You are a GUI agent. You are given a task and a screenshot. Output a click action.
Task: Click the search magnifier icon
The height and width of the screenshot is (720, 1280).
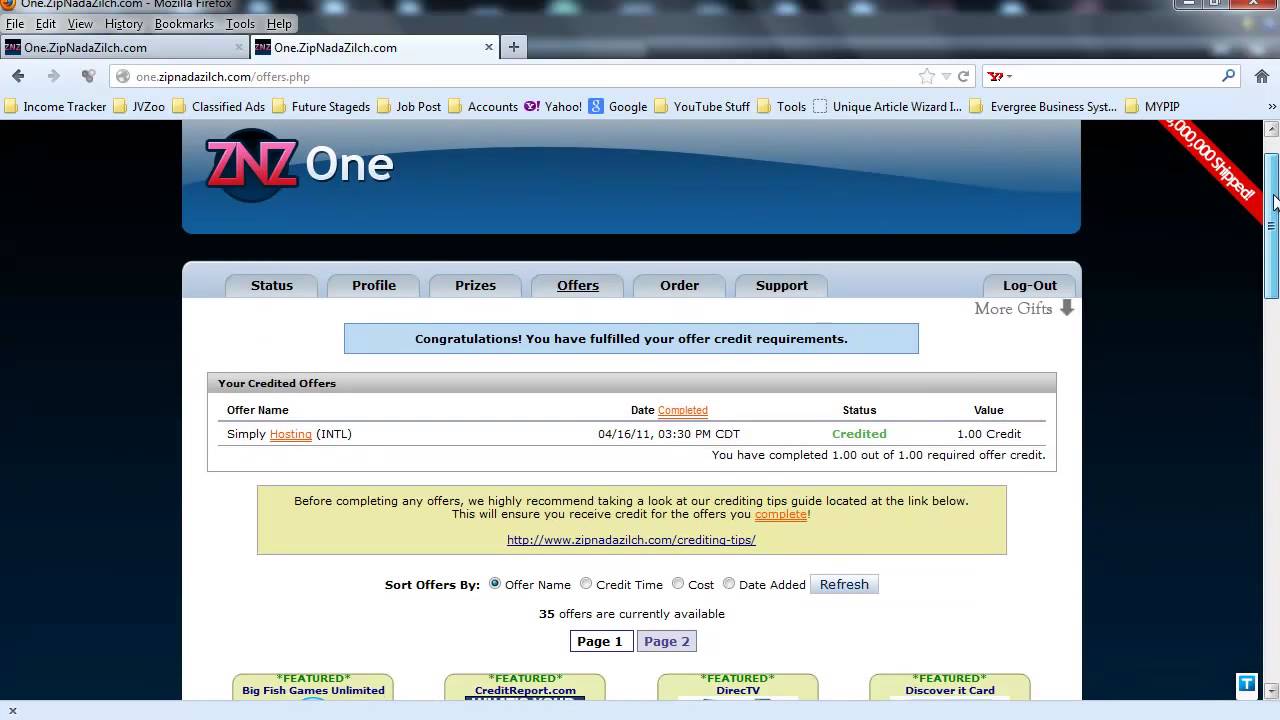1229,76
